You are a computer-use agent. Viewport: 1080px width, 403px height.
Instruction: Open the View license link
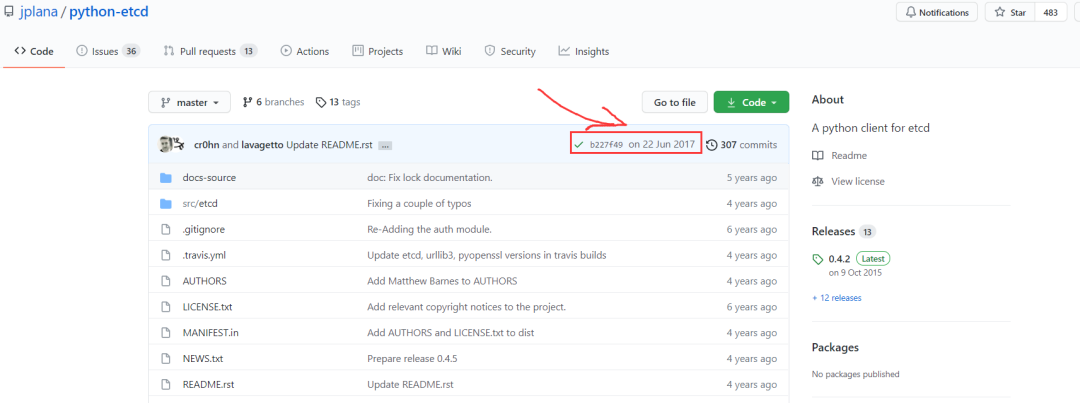point(849,181)
